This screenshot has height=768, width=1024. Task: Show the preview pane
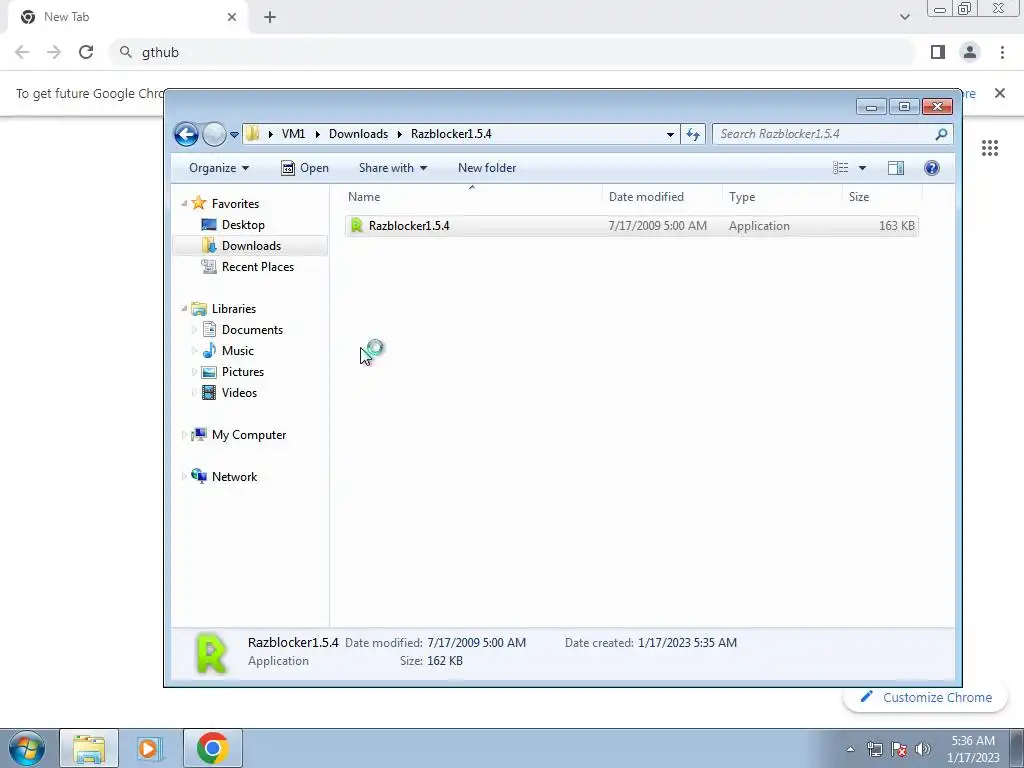[896, 168]
